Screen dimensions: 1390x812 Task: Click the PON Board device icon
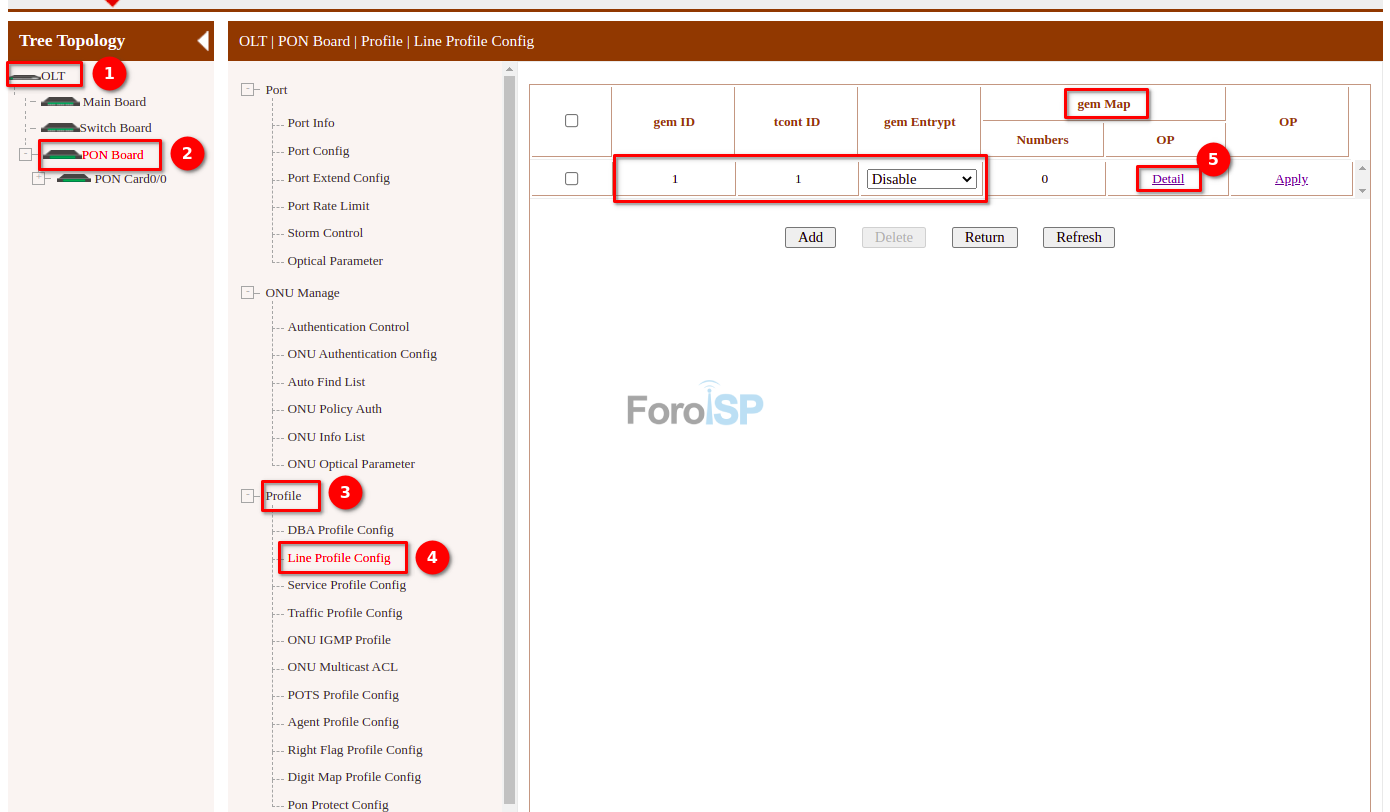click(62, 155)
